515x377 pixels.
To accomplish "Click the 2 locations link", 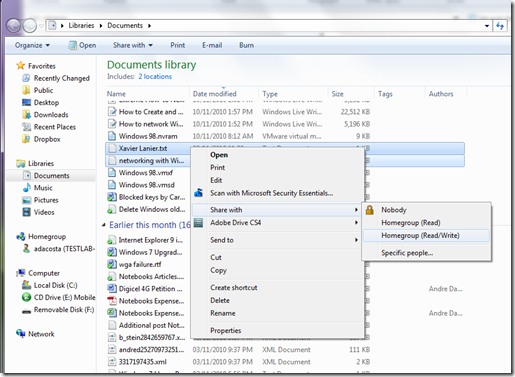I will (x=155, y=77).
